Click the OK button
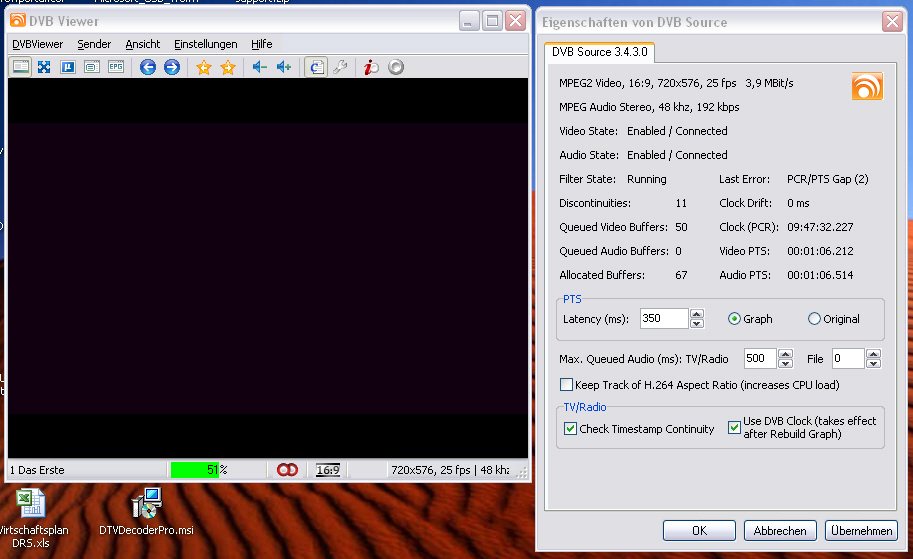 pos(699,530)
